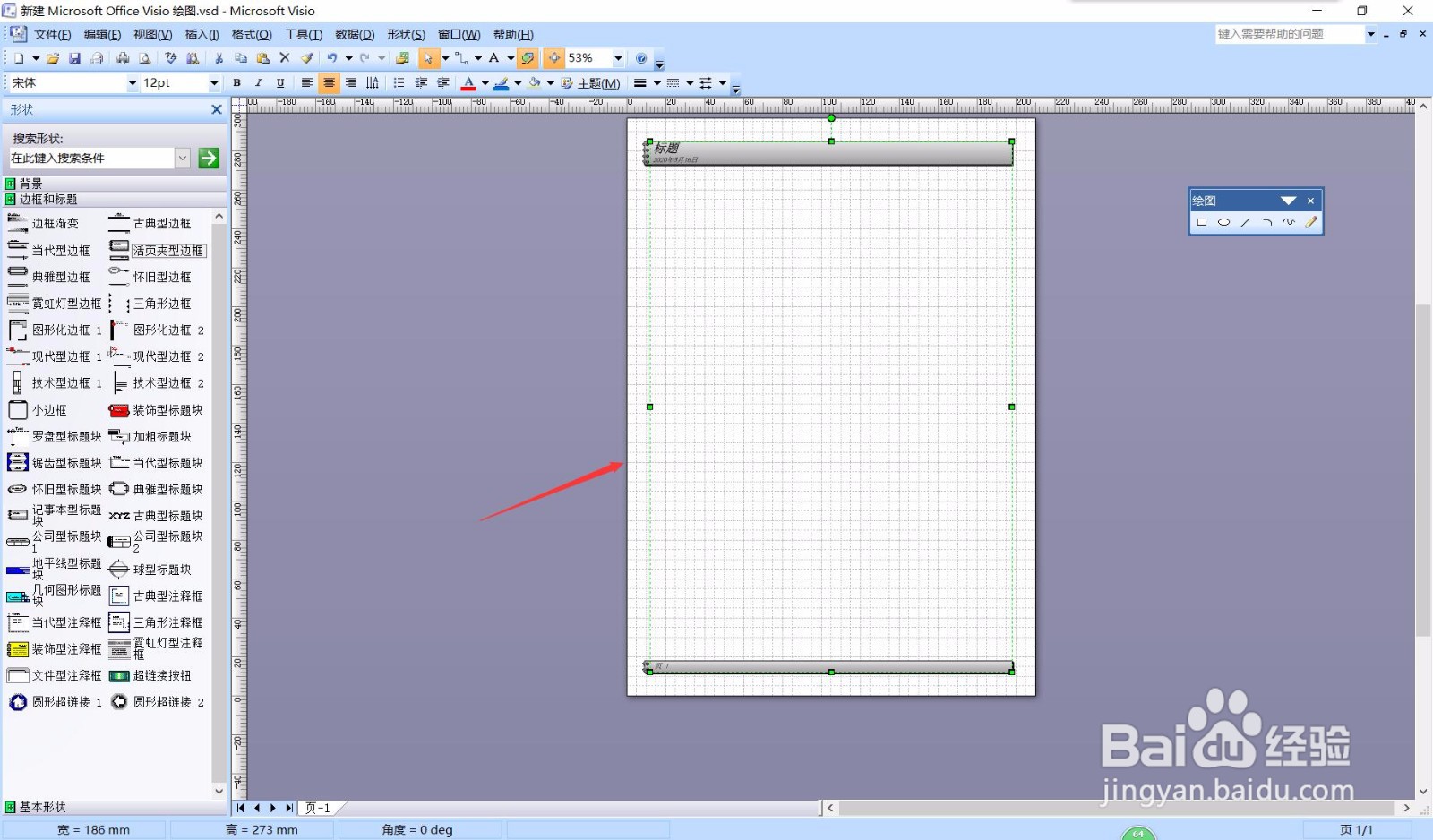Open the 背景 stencil title bar
Image resolution: width=1433 pixels, height=840 pixels.
pyautogui.click(x=115, y=184)
